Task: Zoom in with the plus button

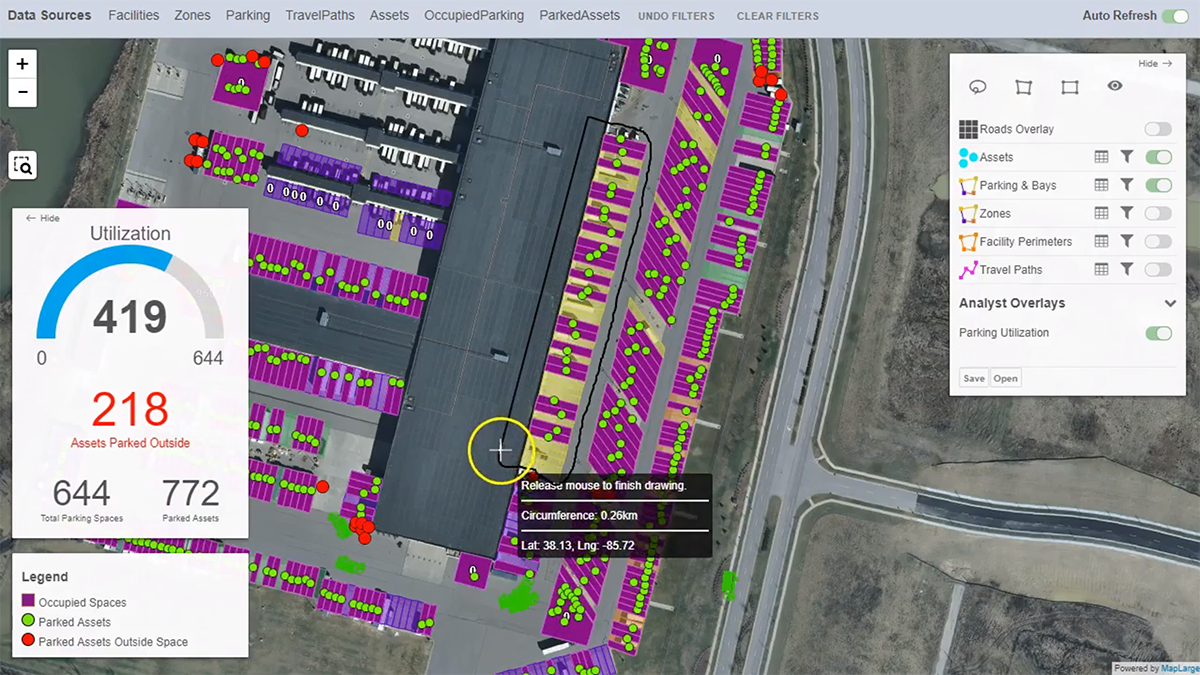Action: [x=22, y=64]
